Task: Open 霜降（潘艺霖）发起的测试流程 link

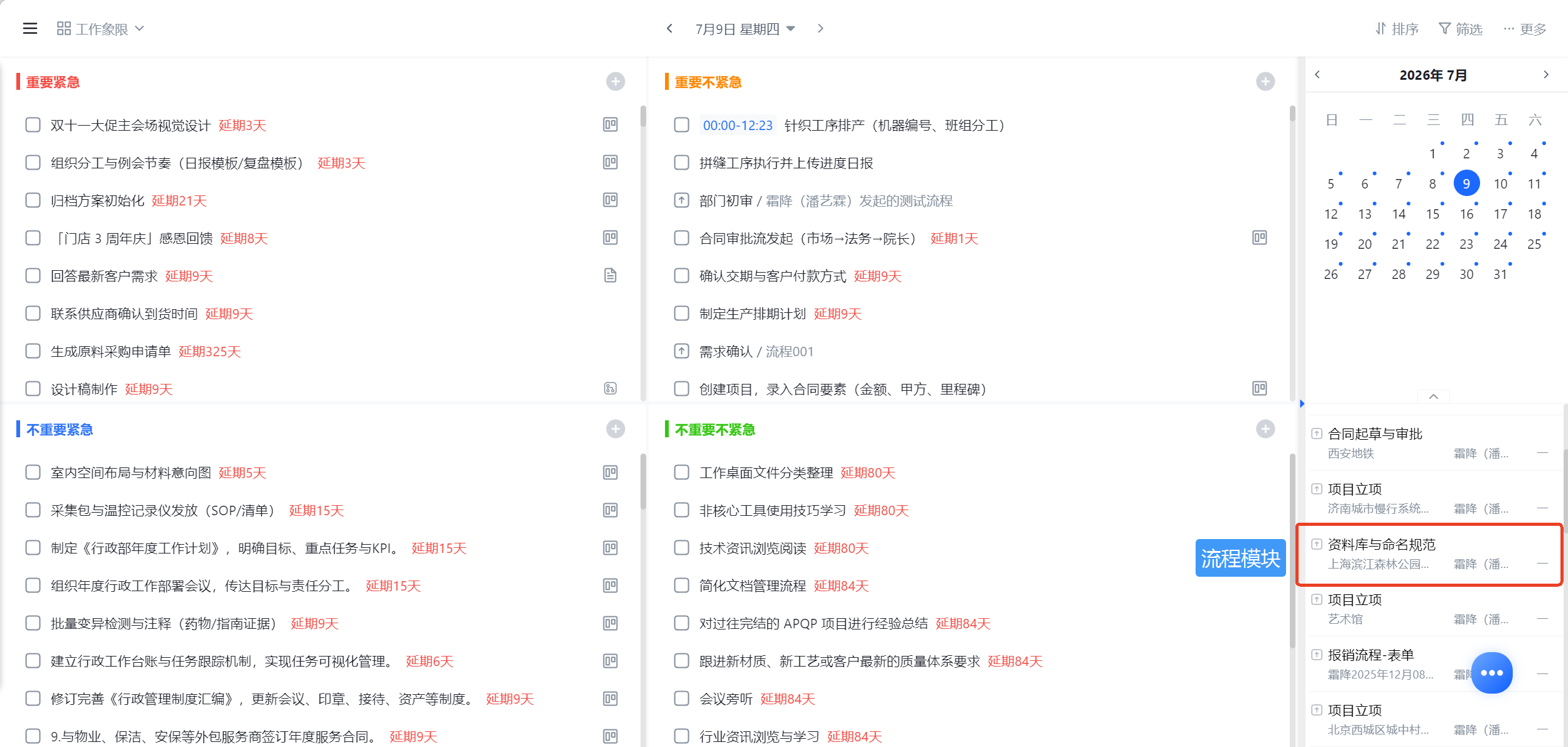Action: (859, 201)
